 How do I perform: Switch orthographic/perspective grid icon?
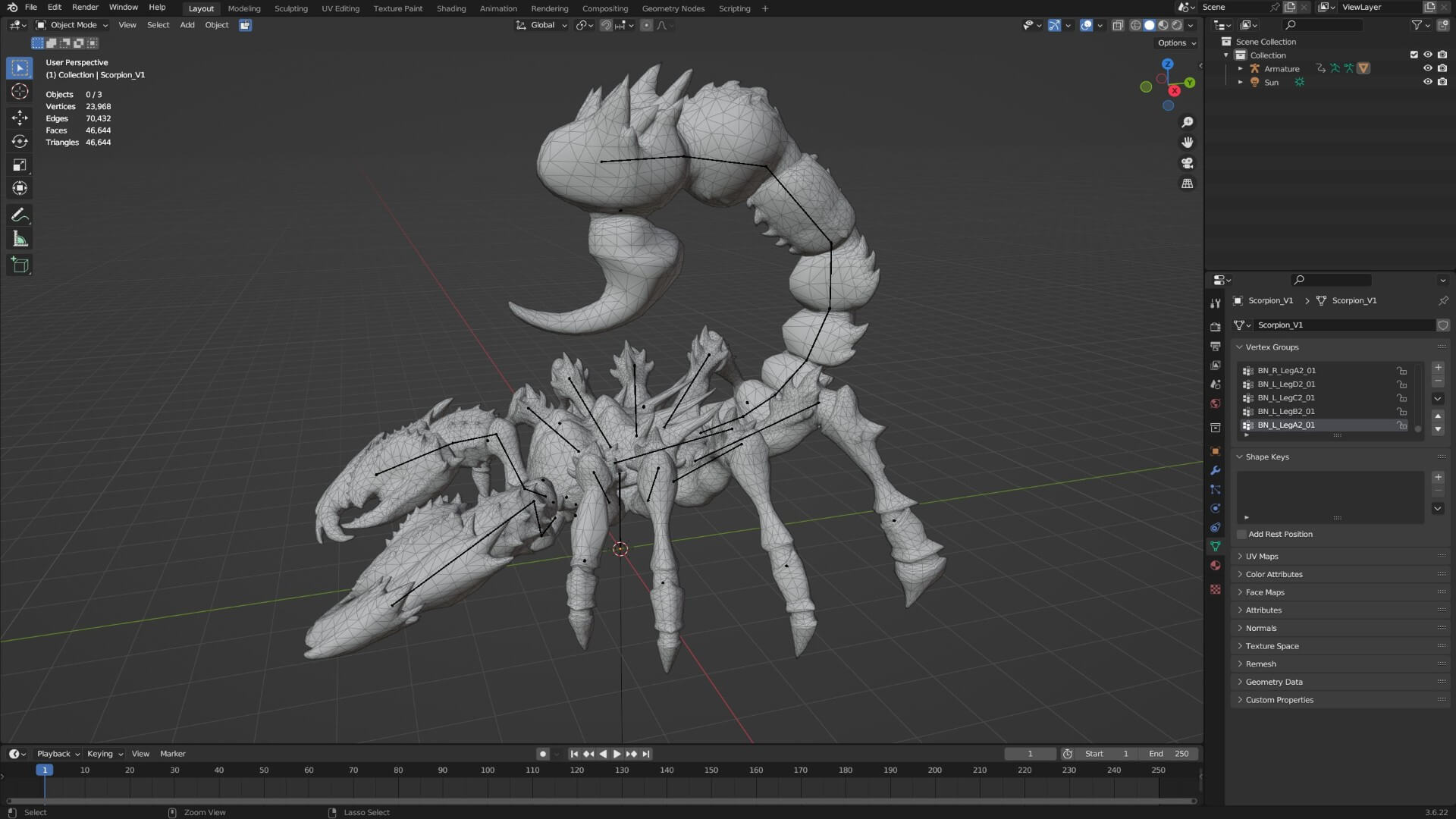tap(1188, 184)
